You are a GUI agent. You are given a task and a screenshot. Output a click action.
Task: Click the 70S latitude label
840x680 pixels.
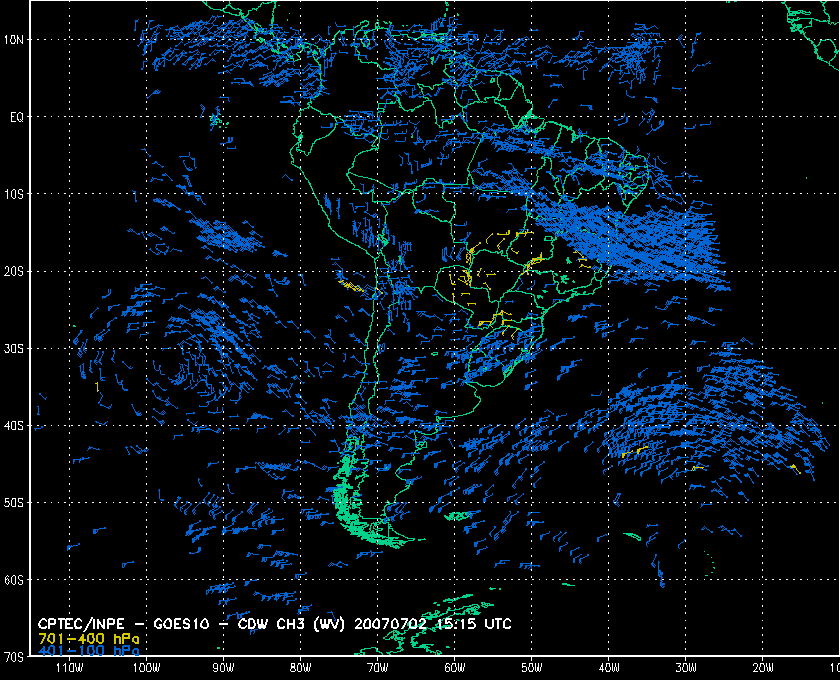coord(14,657)
